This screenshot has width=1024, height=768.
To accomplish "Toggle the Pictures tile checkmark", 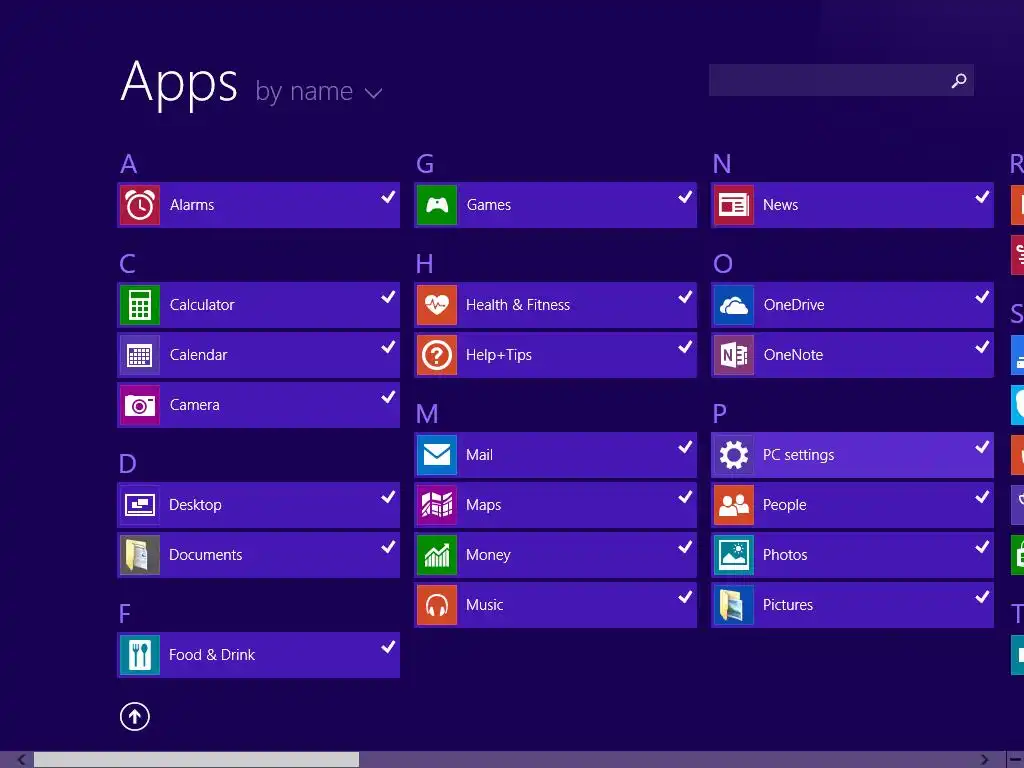I will click(982, 596).
